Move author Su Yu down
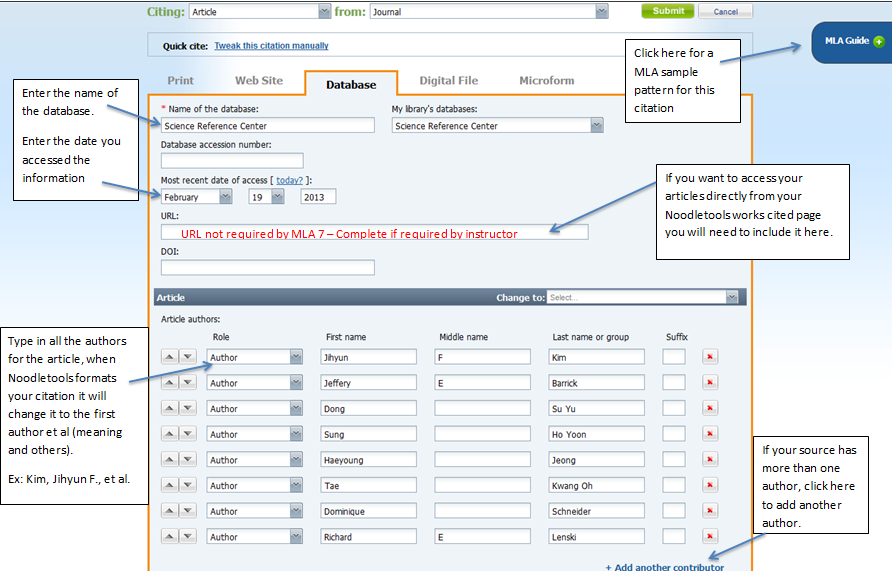The image size is (892, 575). point(188,408)
